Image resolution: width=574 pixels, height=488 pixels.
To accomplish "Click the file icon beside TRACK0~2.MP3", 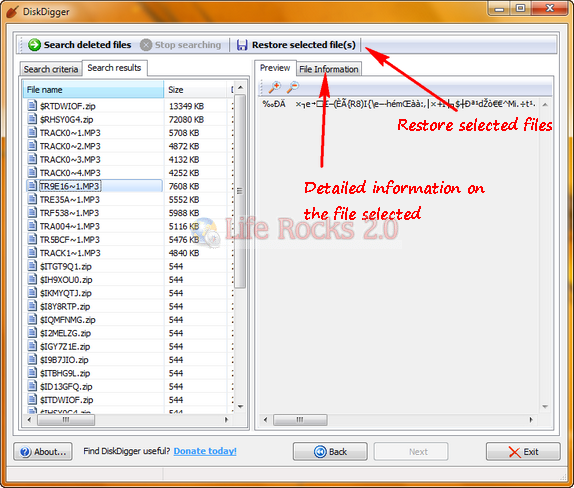I will [32, 146].
